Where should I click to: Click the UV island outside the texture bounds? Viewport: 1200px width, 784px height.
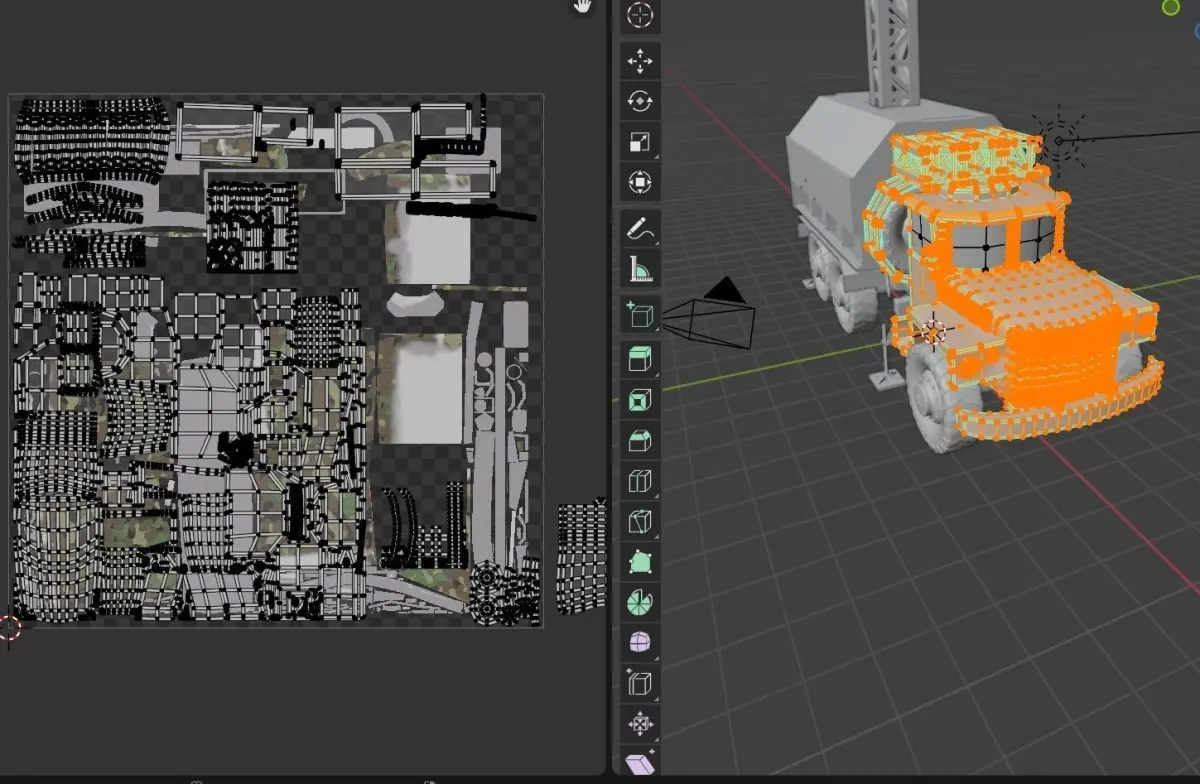tap(581, 555)
